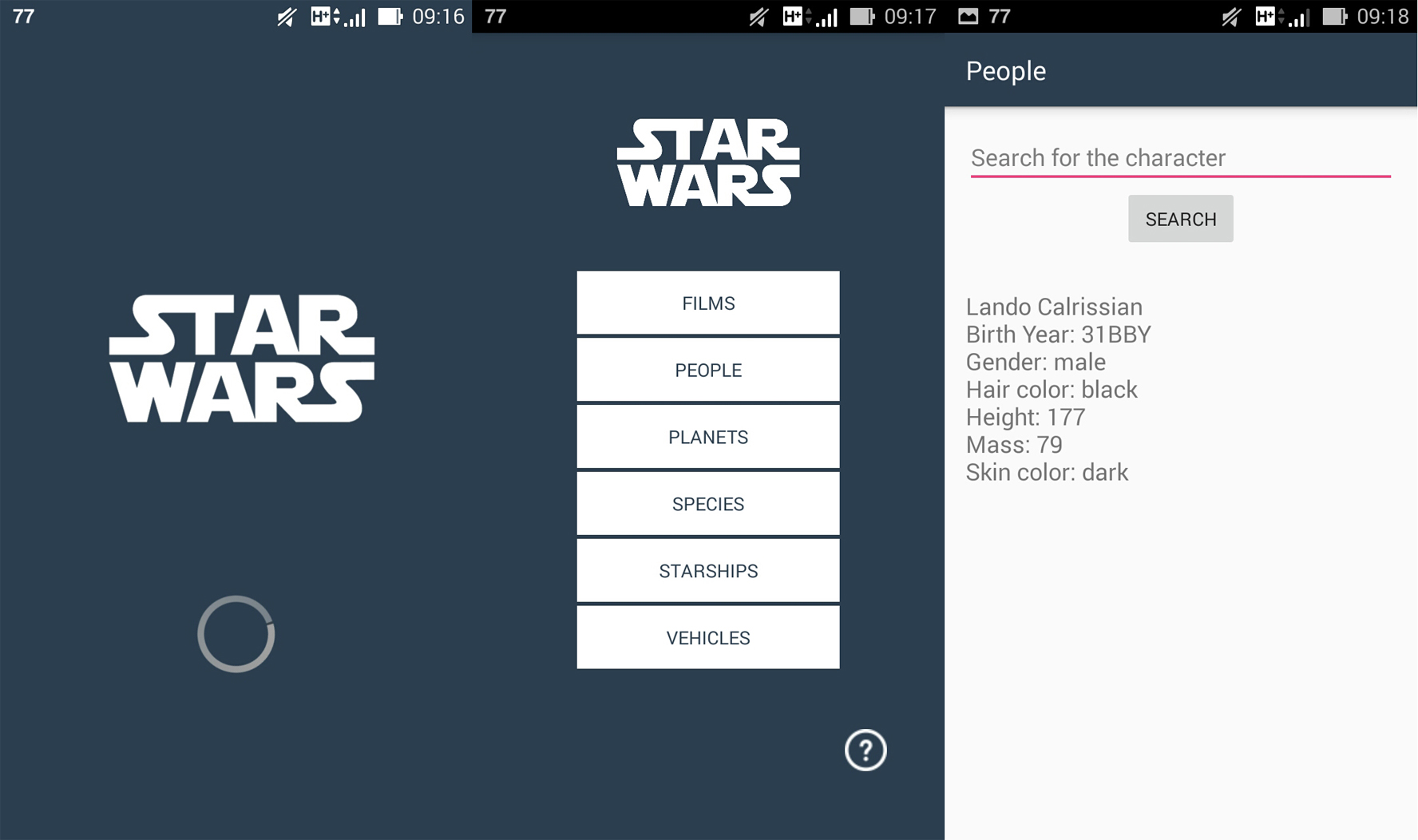This screenshot has height=840, width=1418.
Task: Click the Star Wars logo on menu screen
Action: tap(708, 163)
